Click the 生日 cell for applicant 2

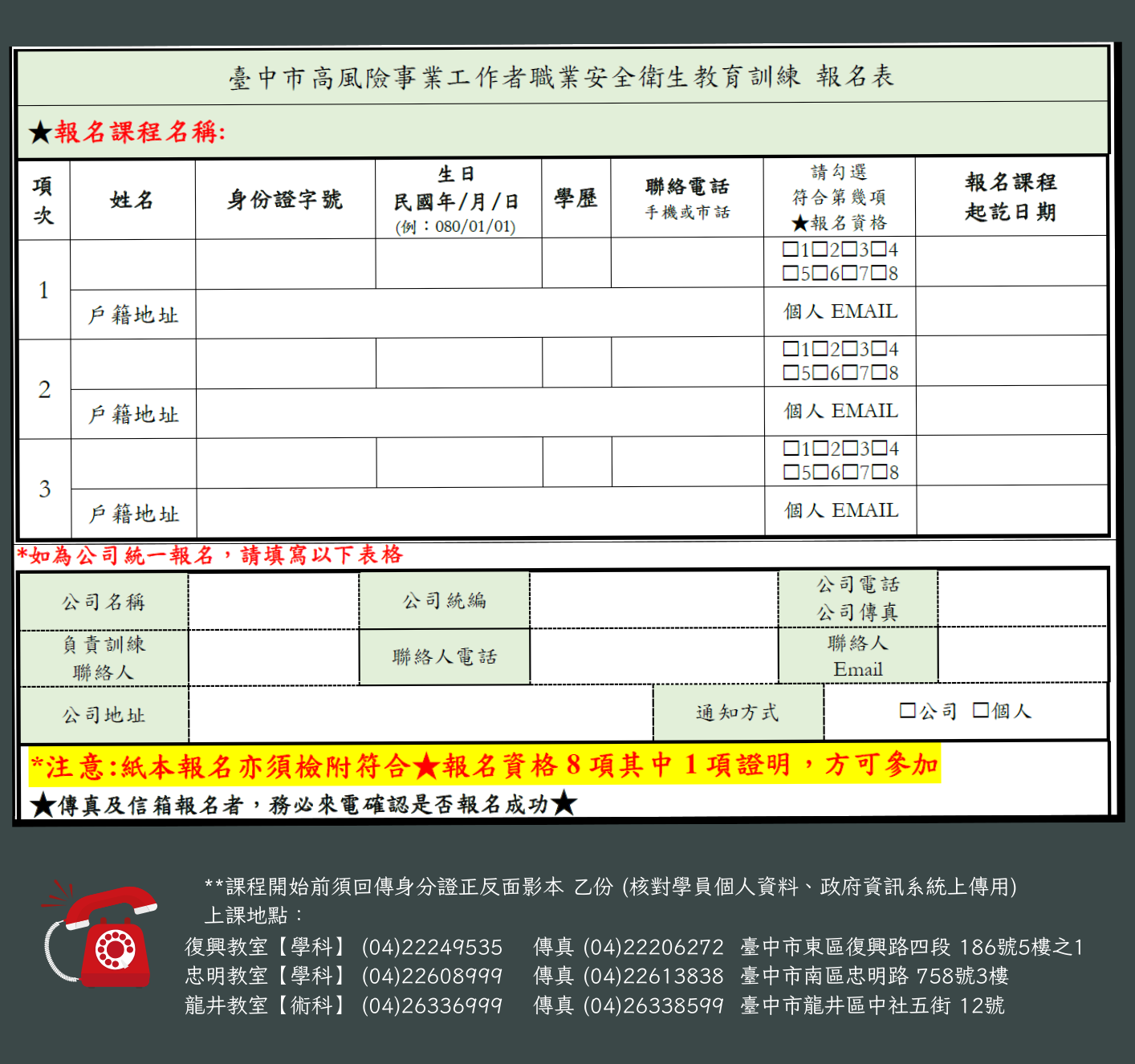(x=459, y=363)
